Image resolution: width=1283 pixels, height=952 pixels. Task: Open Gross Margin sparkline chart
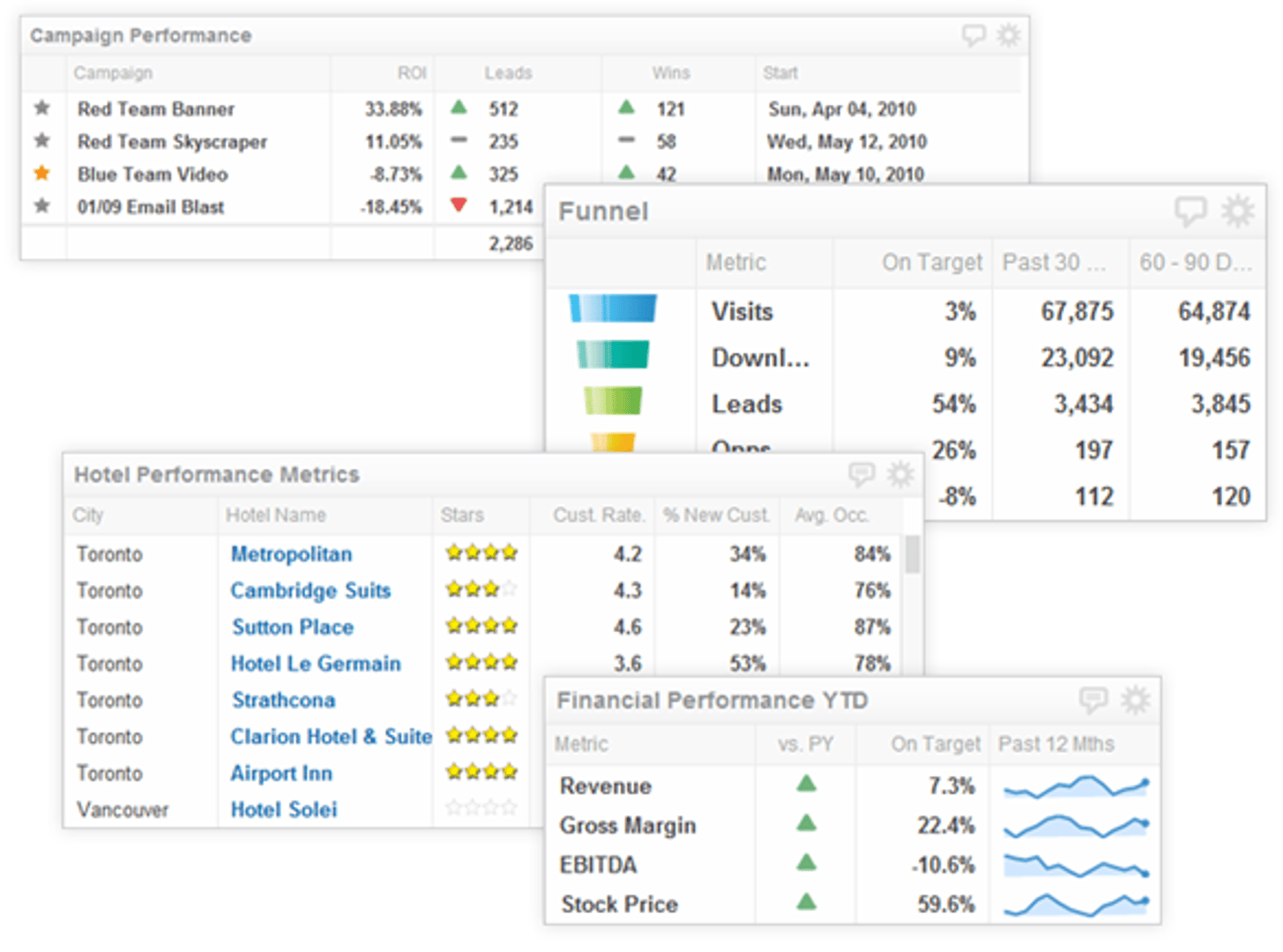coord(1076,826)
